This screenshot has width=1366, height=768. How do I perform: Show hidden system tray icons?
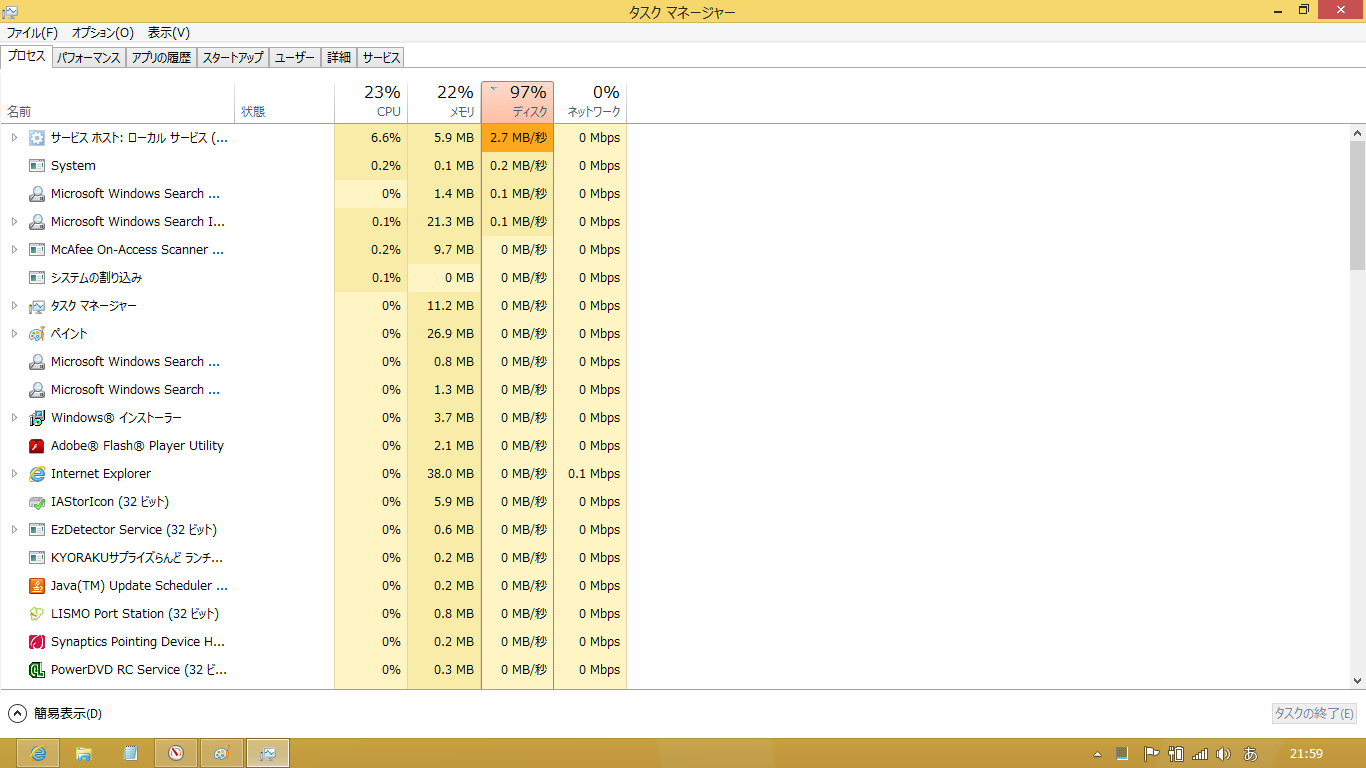[1097, 754]
